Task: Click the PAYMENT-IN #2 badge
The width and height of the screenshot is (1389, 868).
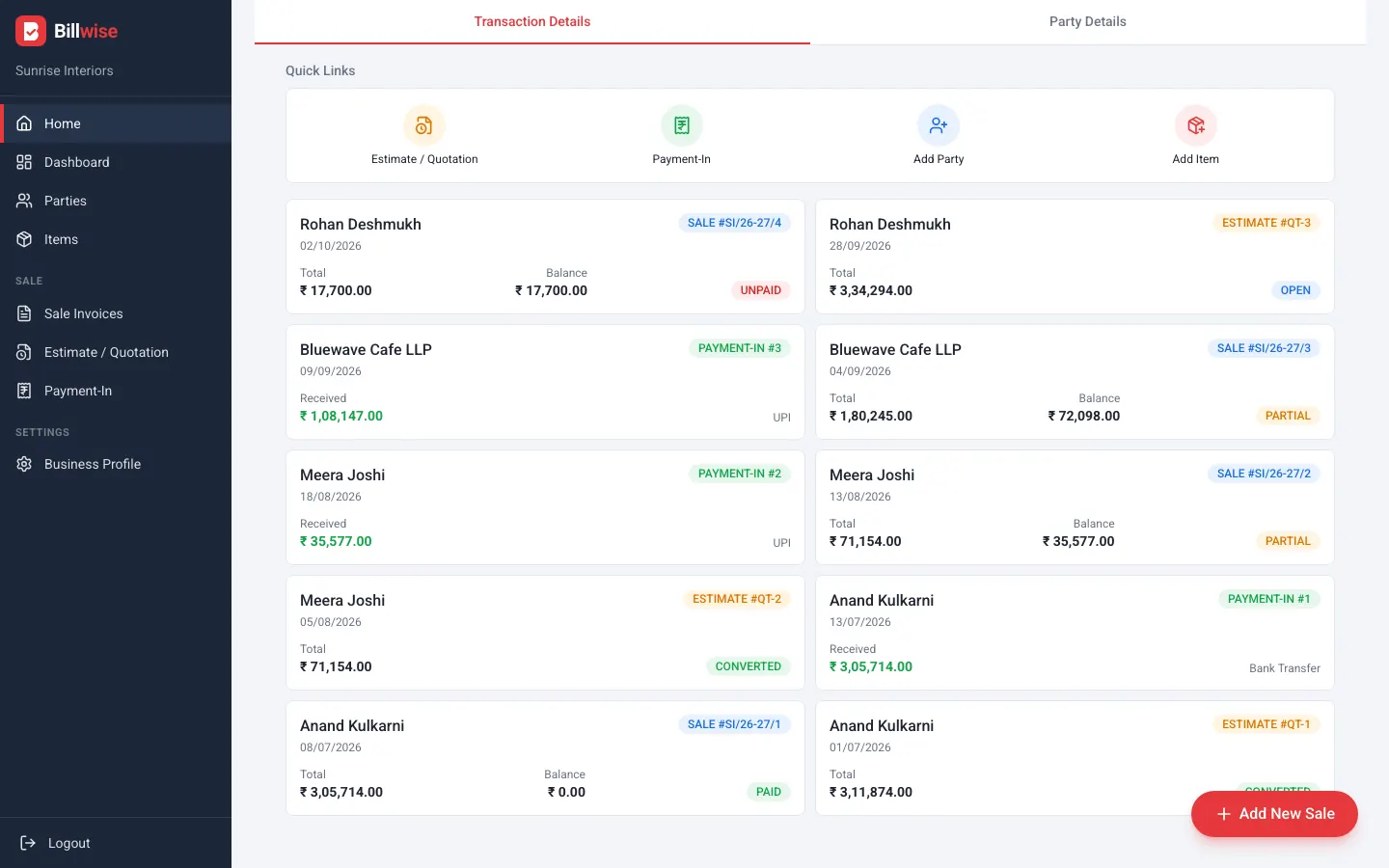Action: pos(740,474)
